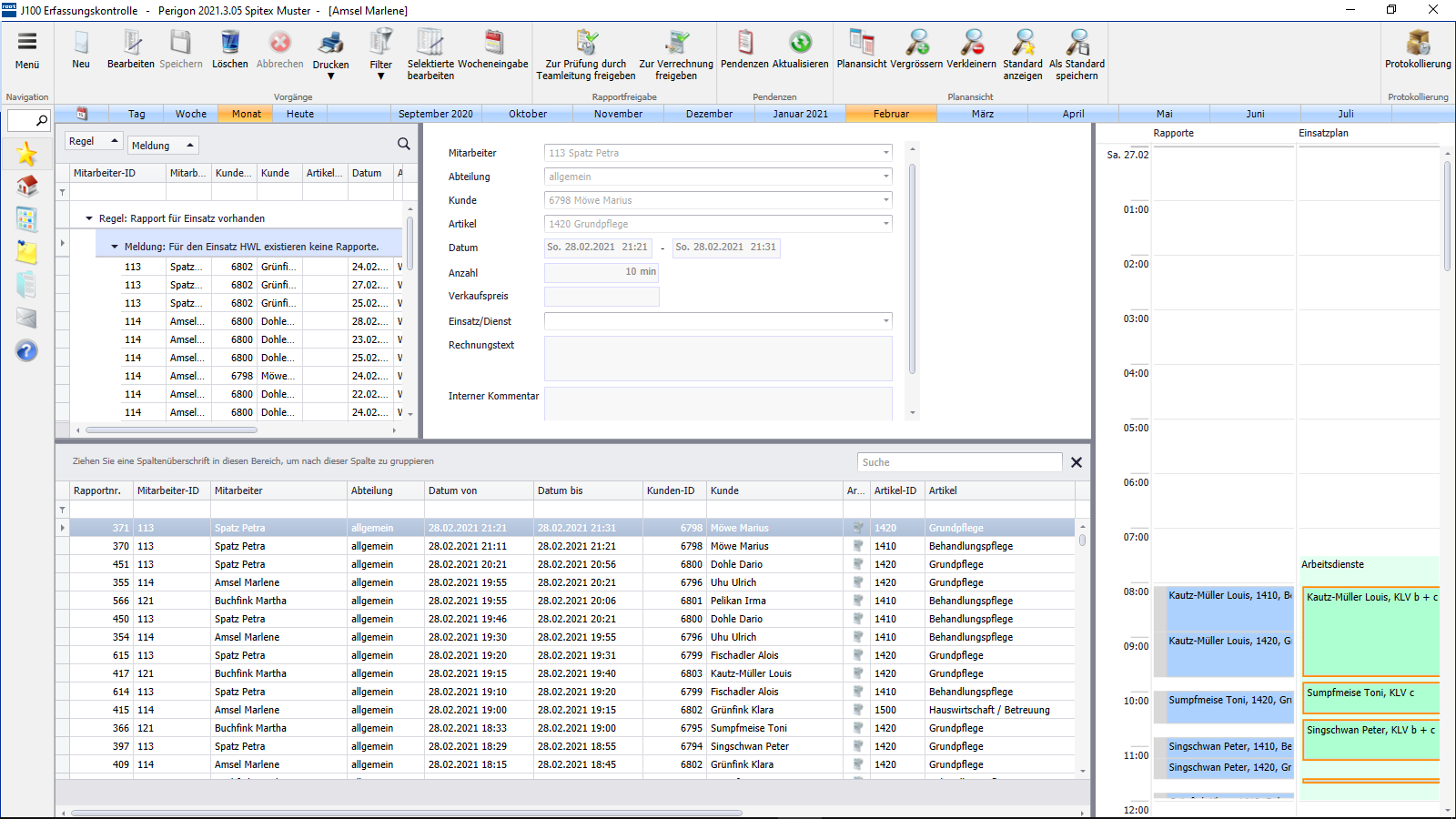Click the Planansicht Vergrössern magnifier icon
Image resolution: width=1456 pixels, height=819 pixels.
click(x=916, y=44)
